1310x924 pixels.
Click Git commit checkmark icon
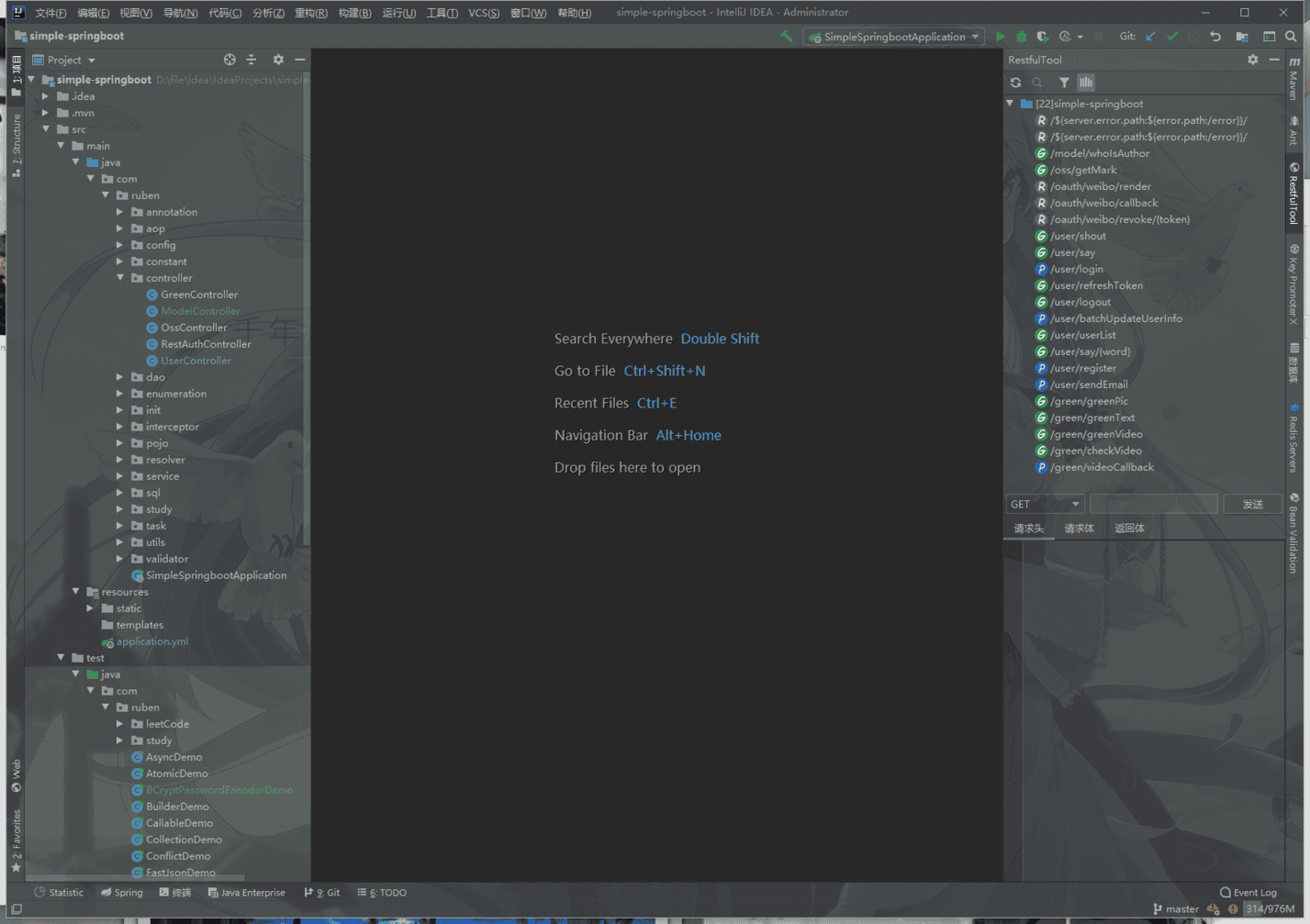[1172, 37]
